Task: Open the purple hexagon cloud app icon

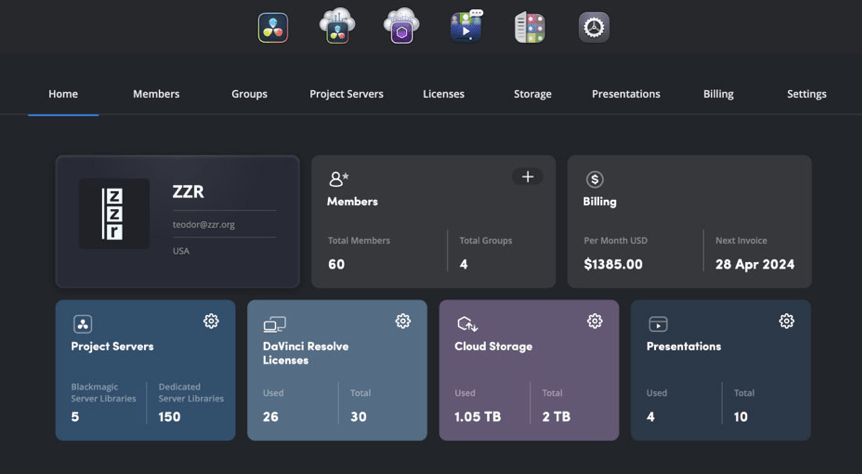Action: point(401,26)
